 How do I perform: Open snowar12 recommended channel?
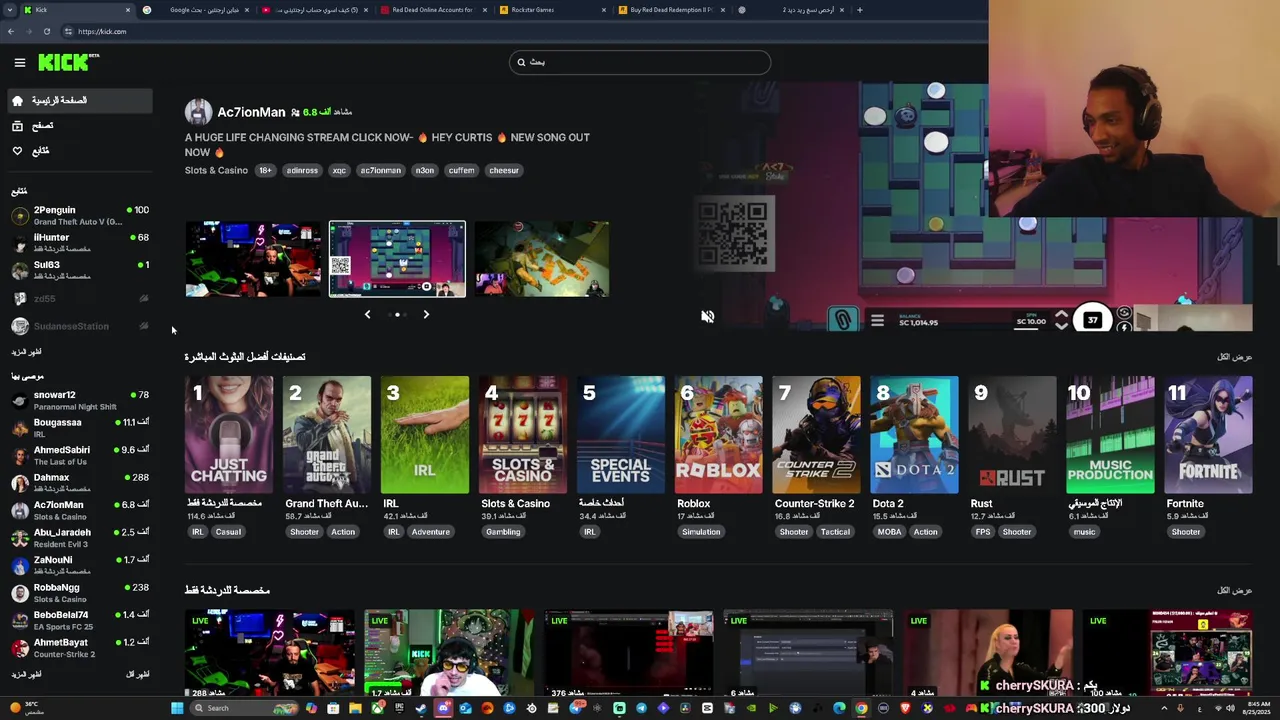[78, 400]
